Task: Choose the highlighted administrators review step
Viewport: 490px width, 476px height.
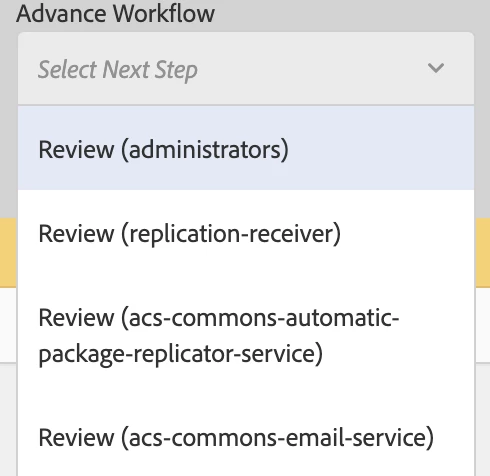Action: (246, 149)
